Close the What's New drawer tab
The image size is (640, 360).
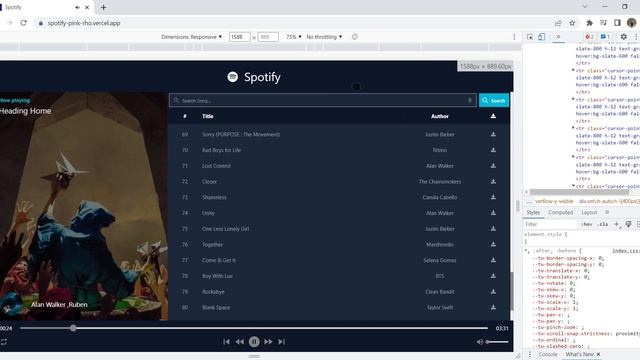[x=598, y=354]
